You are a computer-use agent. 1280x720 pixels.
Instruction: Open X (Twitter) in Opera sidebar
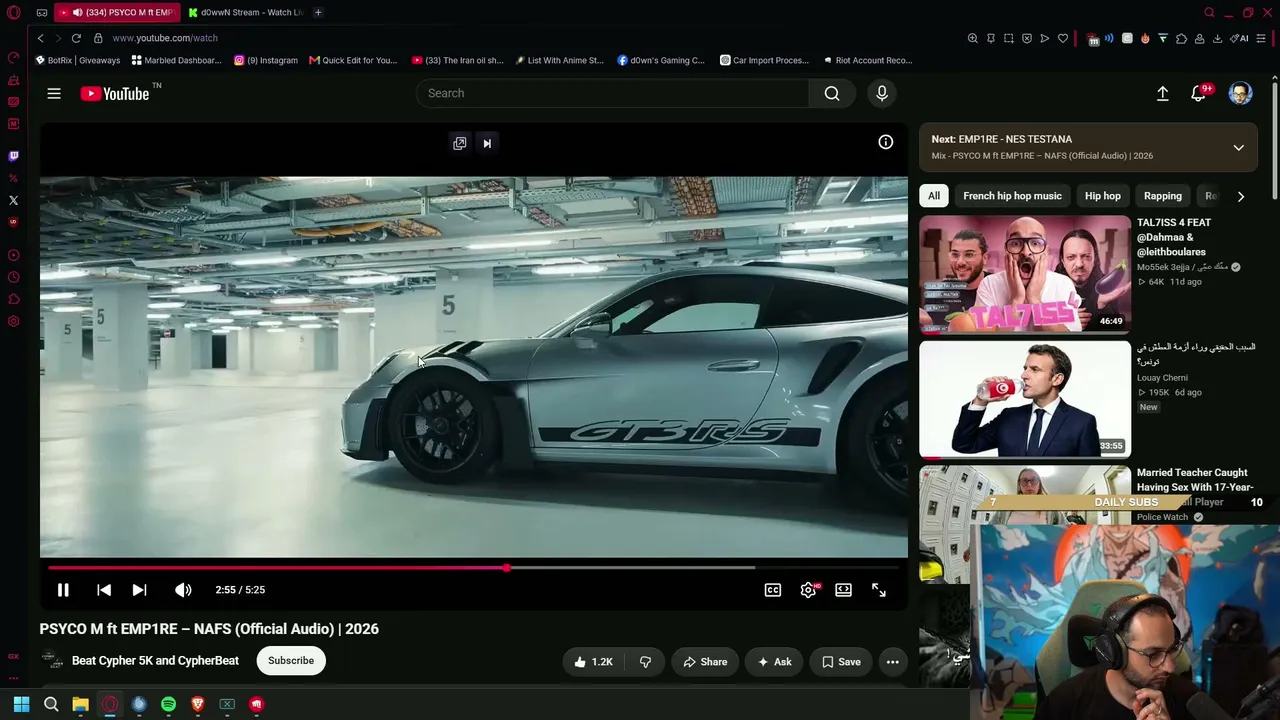pos(13,200)
